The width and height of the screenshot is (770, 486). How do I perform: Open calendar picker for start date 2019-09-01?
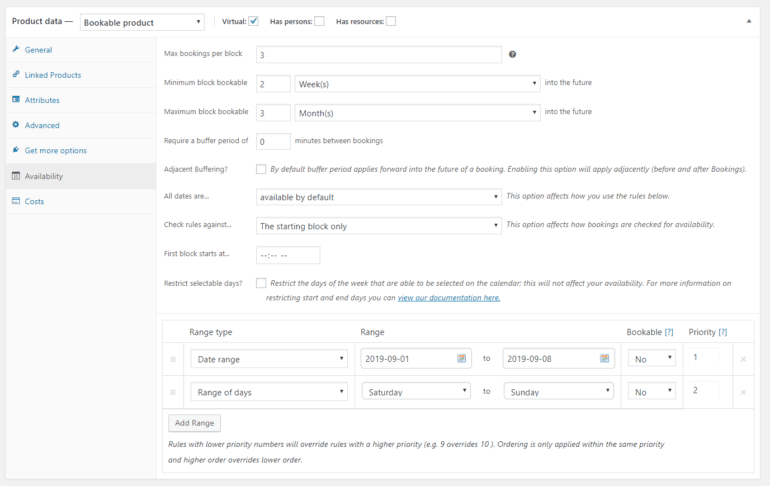click(462, 358)
